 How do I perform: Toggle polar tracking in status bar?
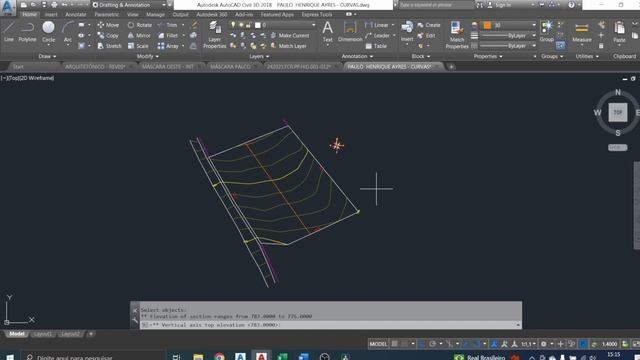[x=433, y=344]
